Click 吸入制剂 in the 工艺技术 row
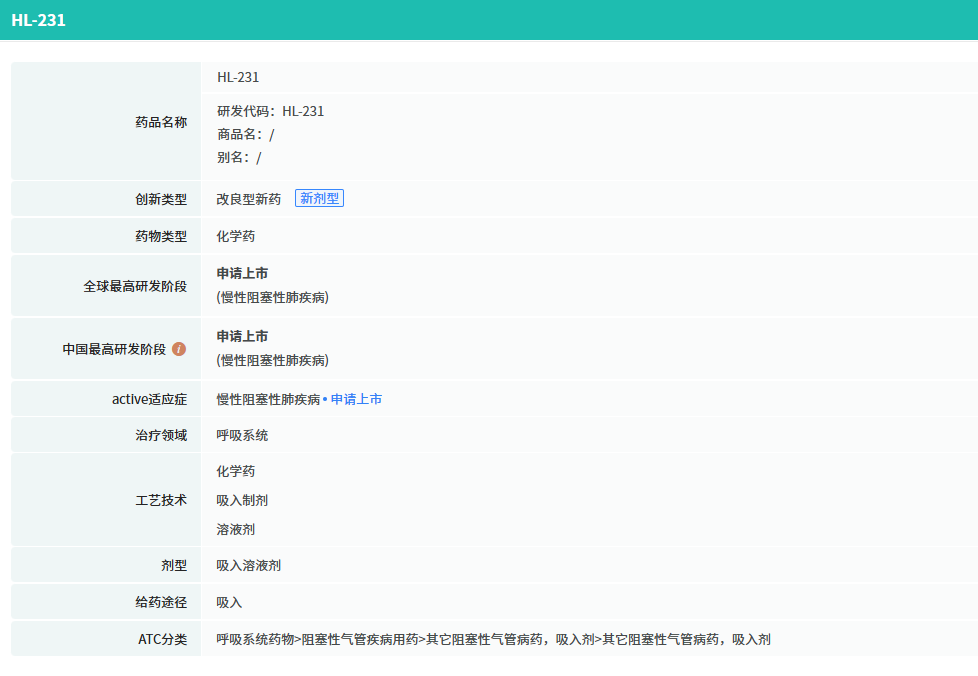Screen dimensions: 978x676 242,500
